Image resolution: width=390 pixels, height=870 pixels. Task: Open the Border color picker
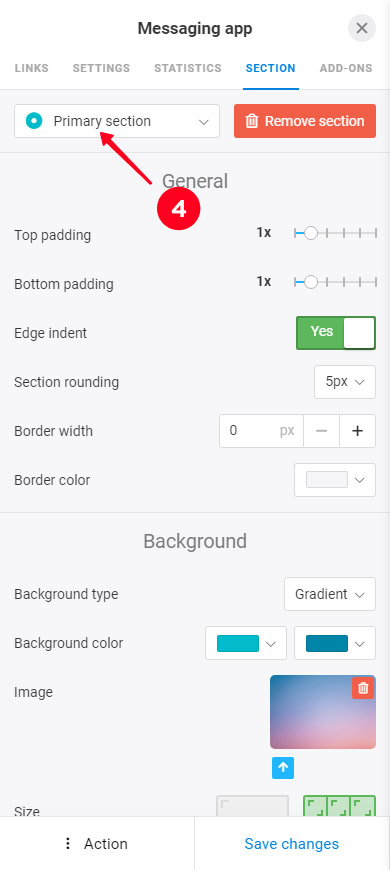(x=335, y=480)
